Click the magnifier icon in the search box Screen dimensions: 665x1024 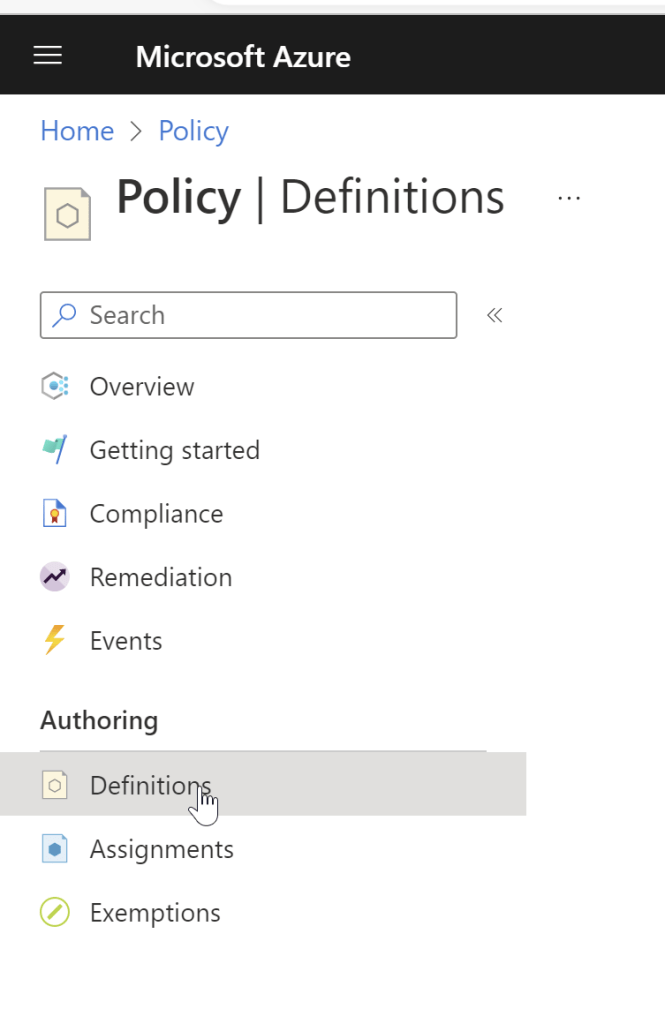pos(65,315)
